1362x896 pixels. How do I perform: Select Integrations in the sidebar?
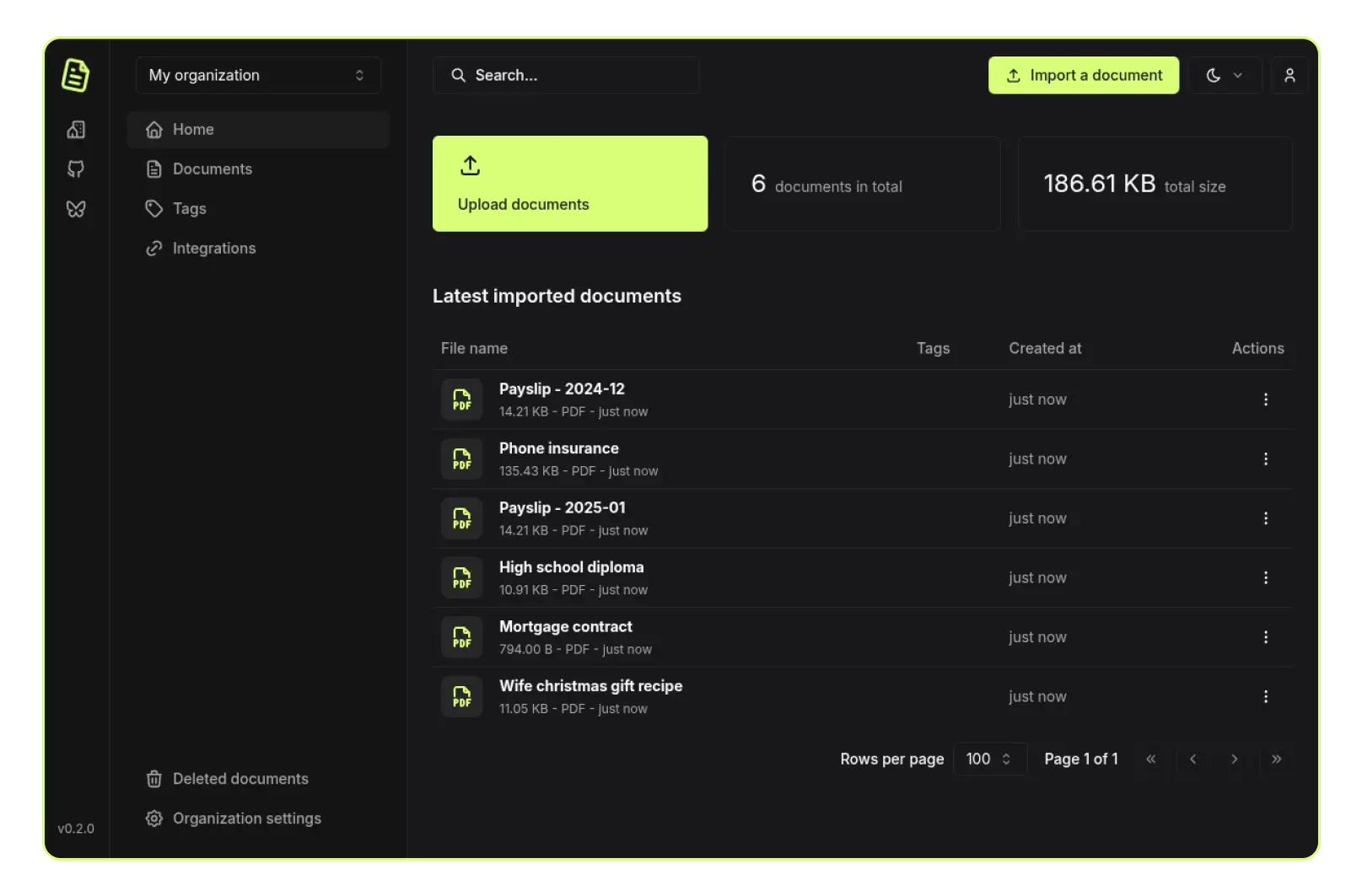258,248
